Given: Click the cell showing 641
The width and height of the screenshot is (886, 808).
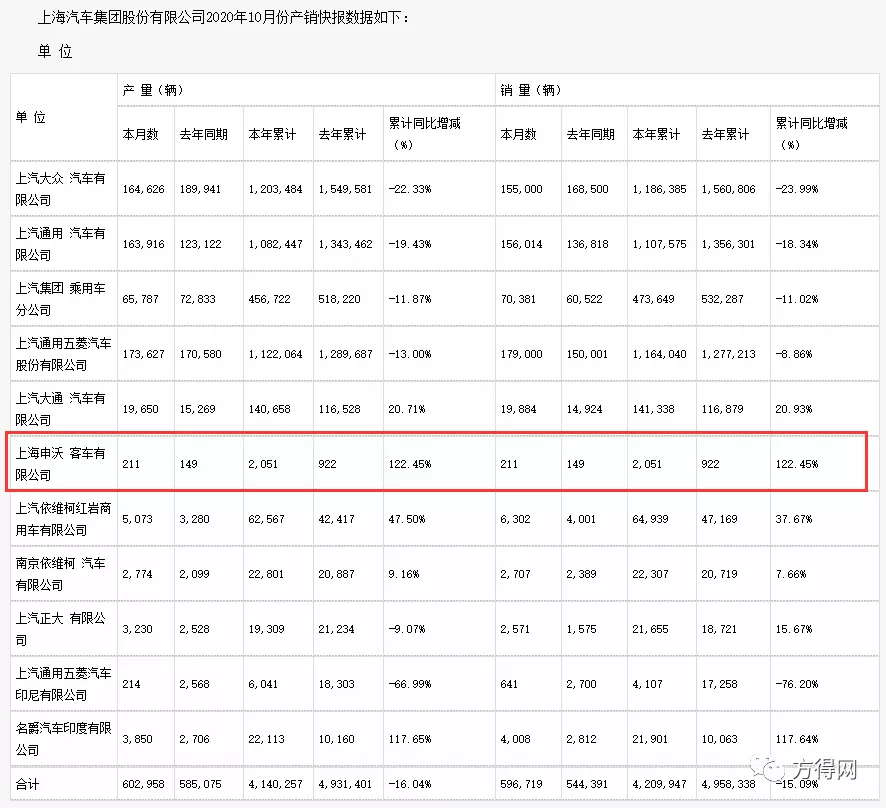Looking at the screenshot, I should tap(509, 684).
